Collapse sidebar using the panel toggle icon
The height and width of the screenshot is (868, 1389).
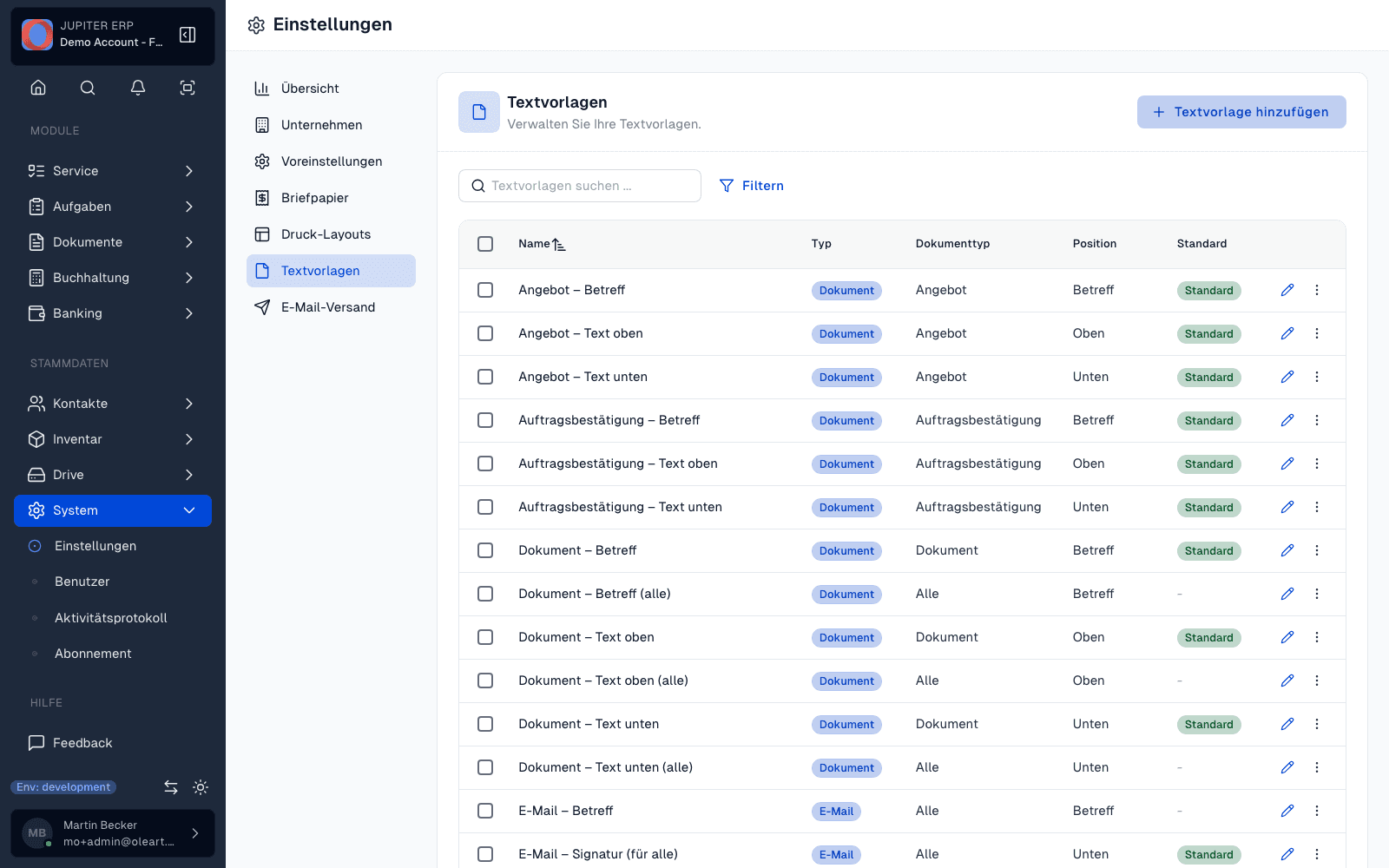point(188,35)
